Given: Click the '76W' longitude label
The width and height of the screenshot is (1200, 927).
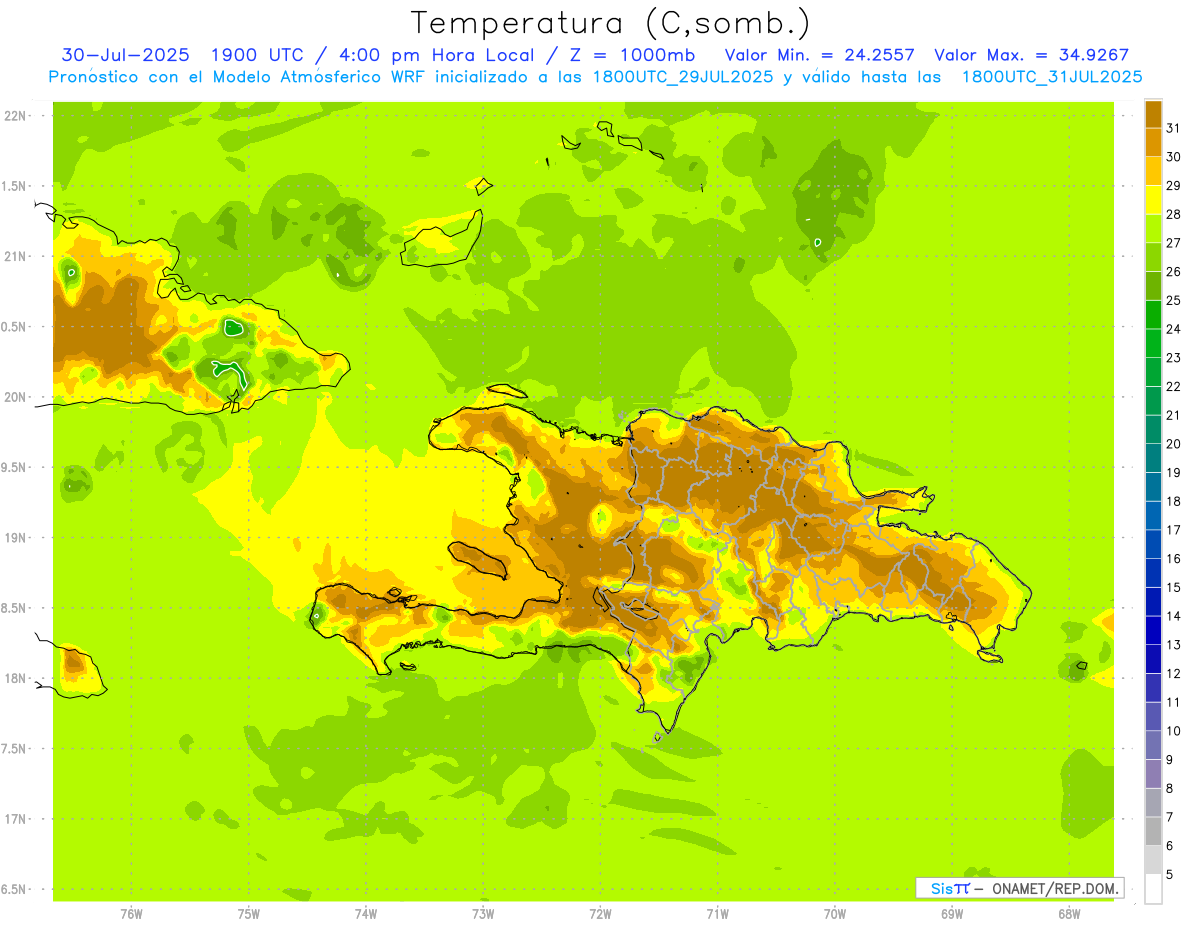Looking at the screenshot, I should coord(131,913).
